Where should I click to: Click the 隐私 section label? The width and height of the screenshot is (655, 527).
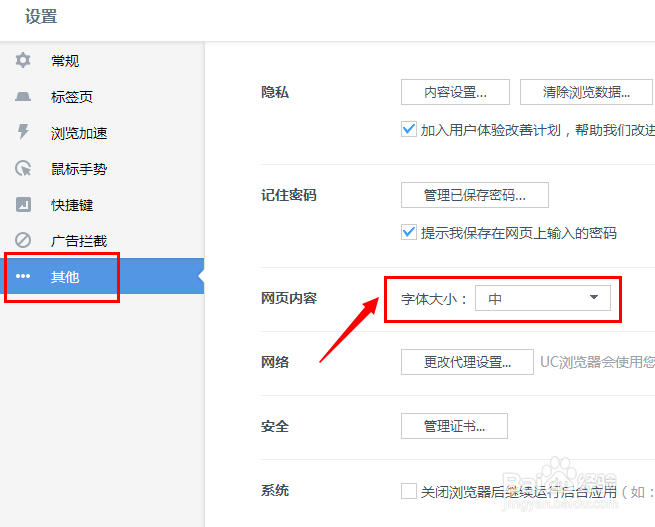click(275, 92)
